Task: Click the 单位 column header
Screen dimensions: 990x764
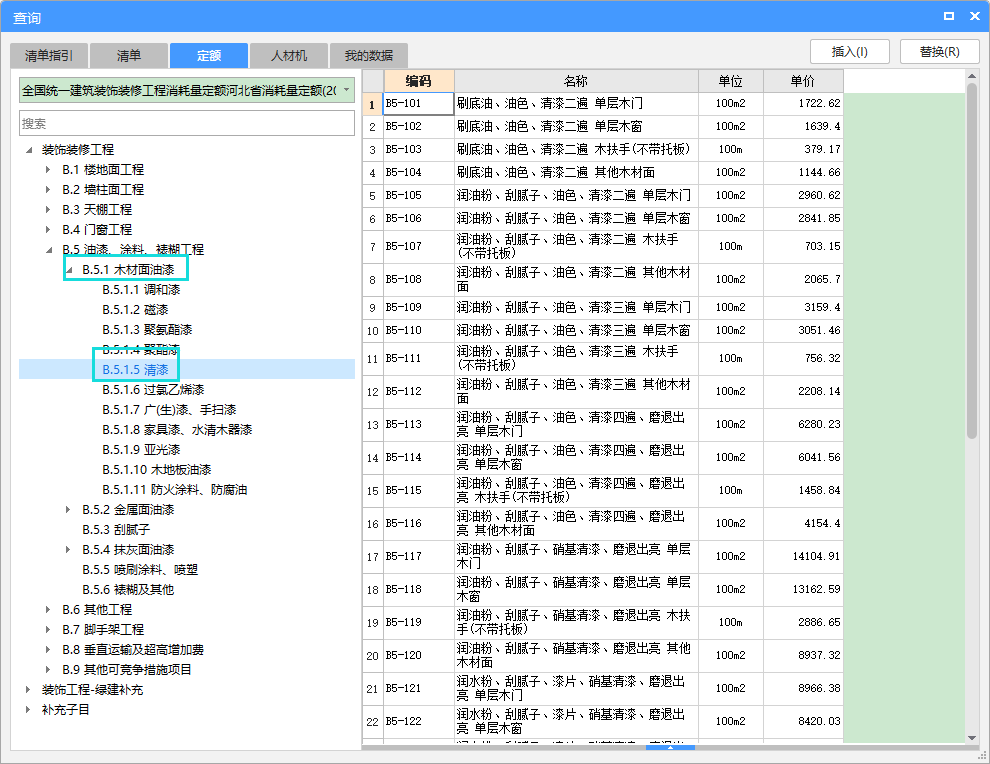Action: (x=731, y=81)
